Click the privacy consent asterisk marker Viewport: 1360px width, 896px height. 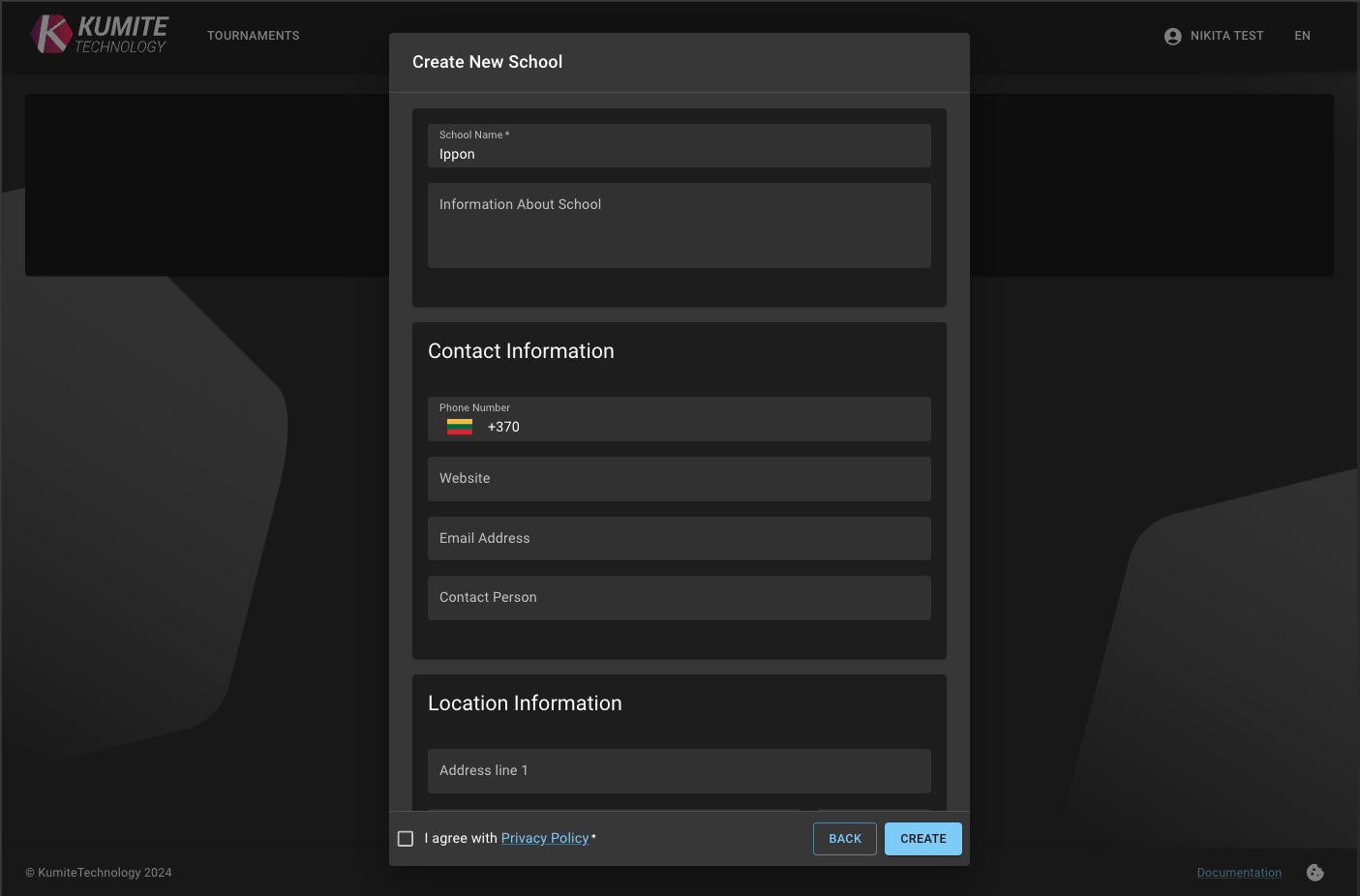click(x=593, y=838)
